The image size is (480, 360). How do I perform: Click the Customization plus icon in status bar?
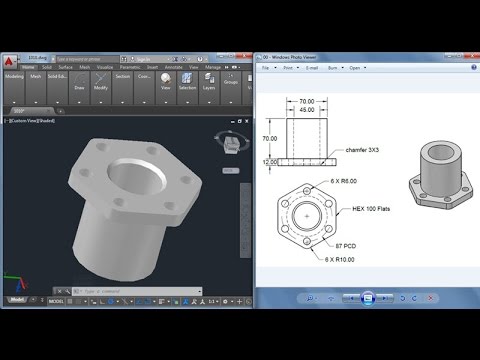coord(239,302)
